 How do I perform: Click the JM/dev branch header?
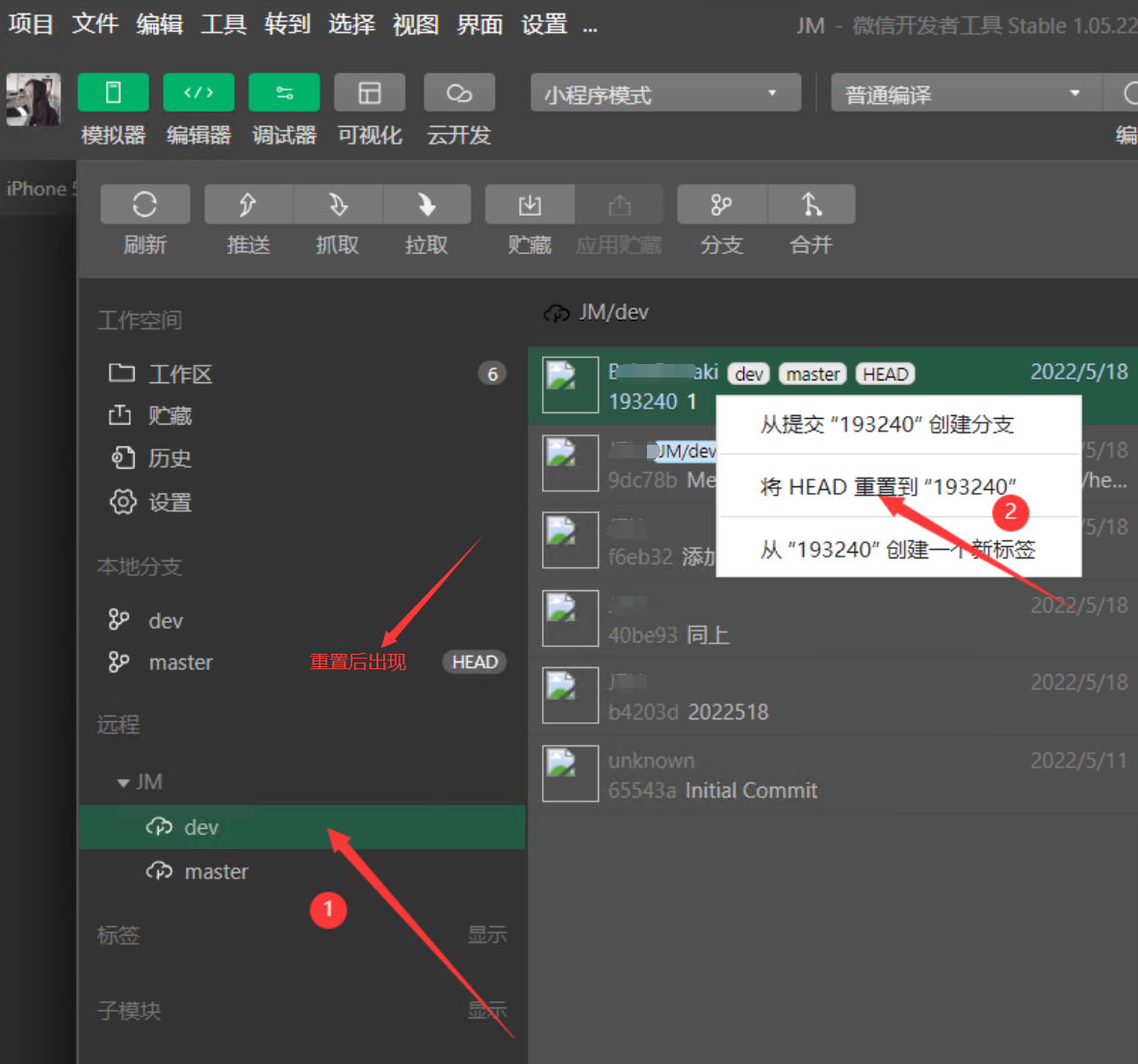point(597,313)
